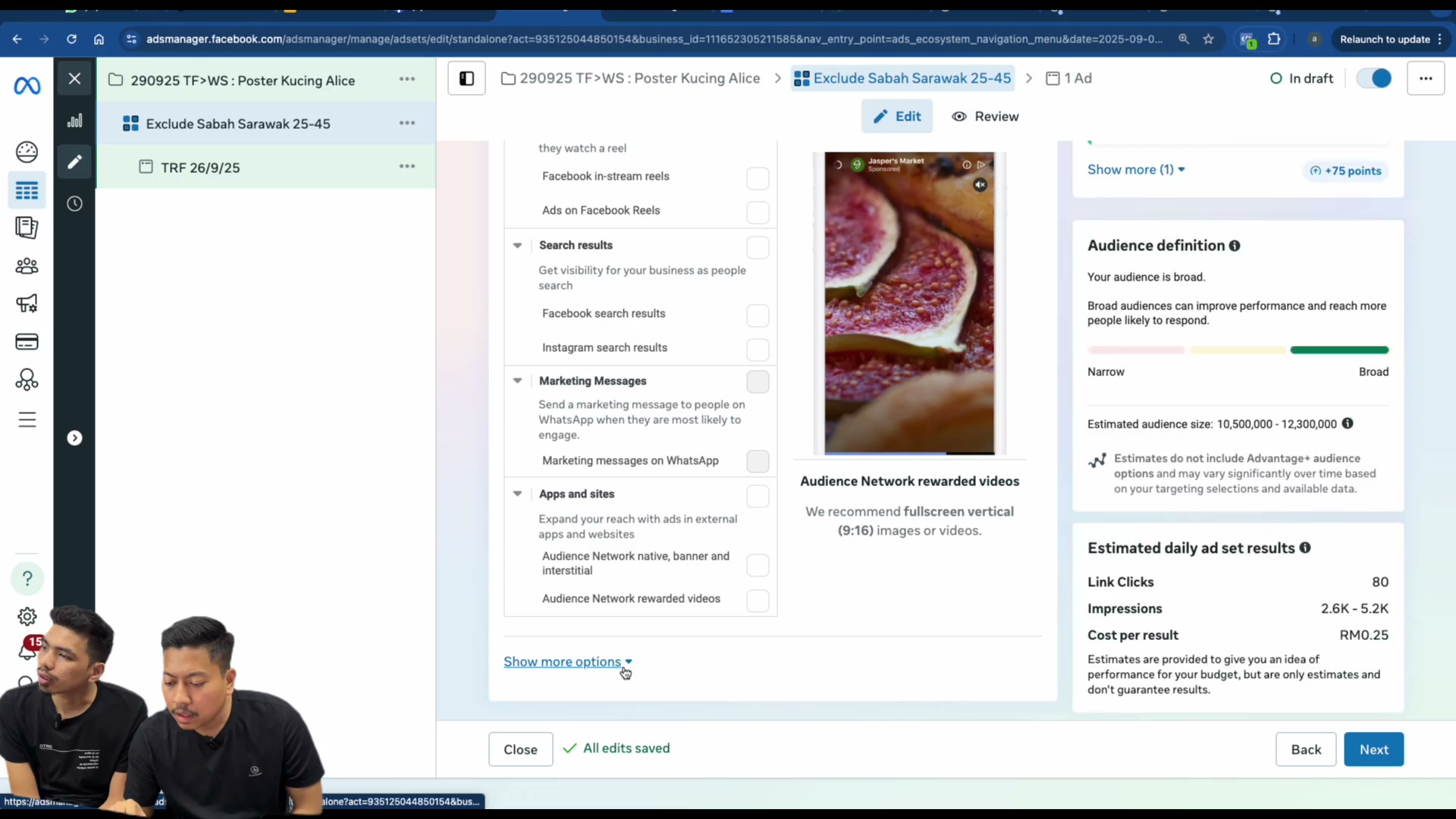Screen dimensions: 1456x819
Task: Open the clock history icon
Action: point(74,203)
